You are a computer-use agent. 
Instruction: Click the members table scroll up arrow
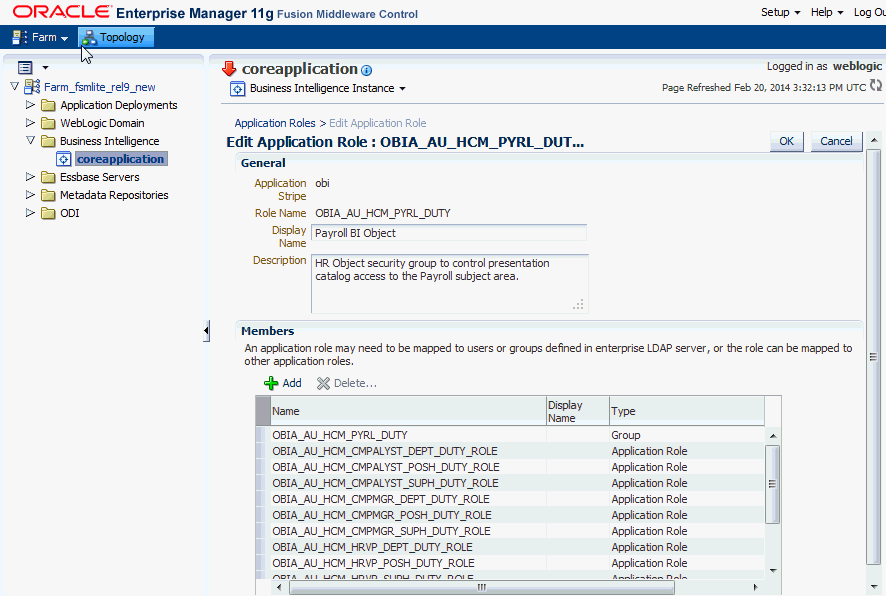(772, 436)
